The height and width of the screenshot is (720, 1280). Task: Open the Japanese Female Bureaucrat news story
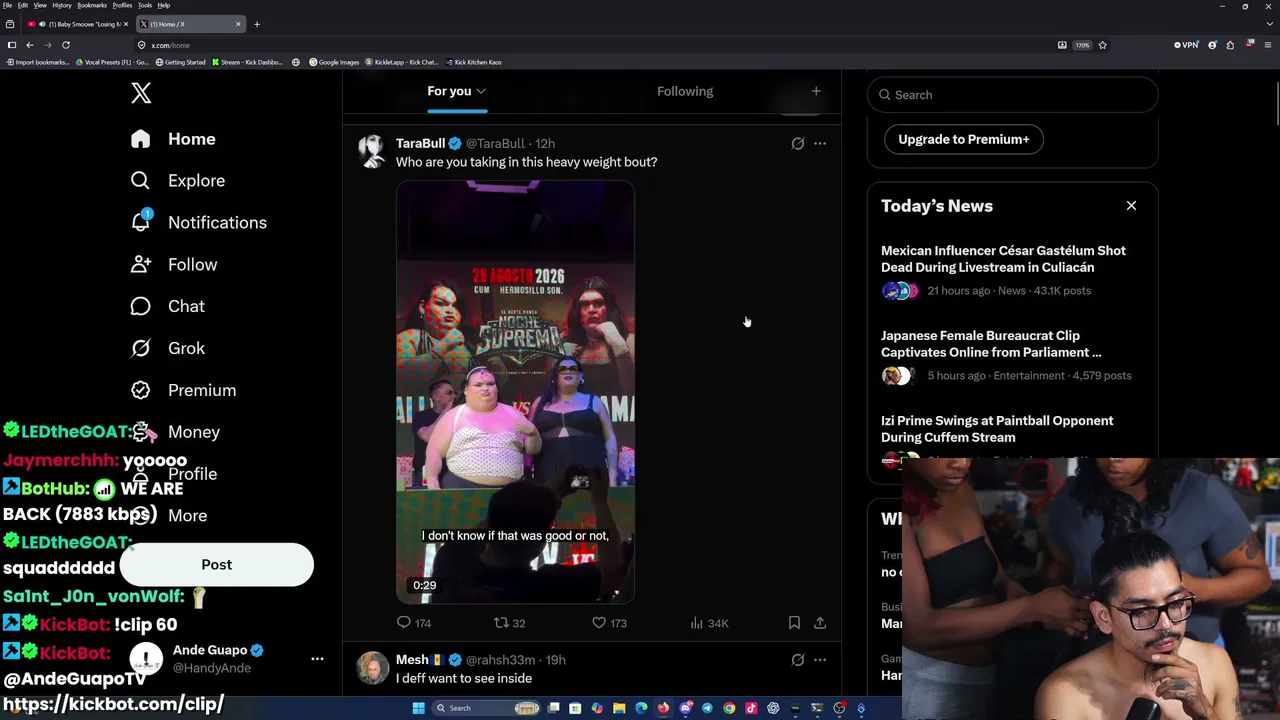tap(991, 344)
